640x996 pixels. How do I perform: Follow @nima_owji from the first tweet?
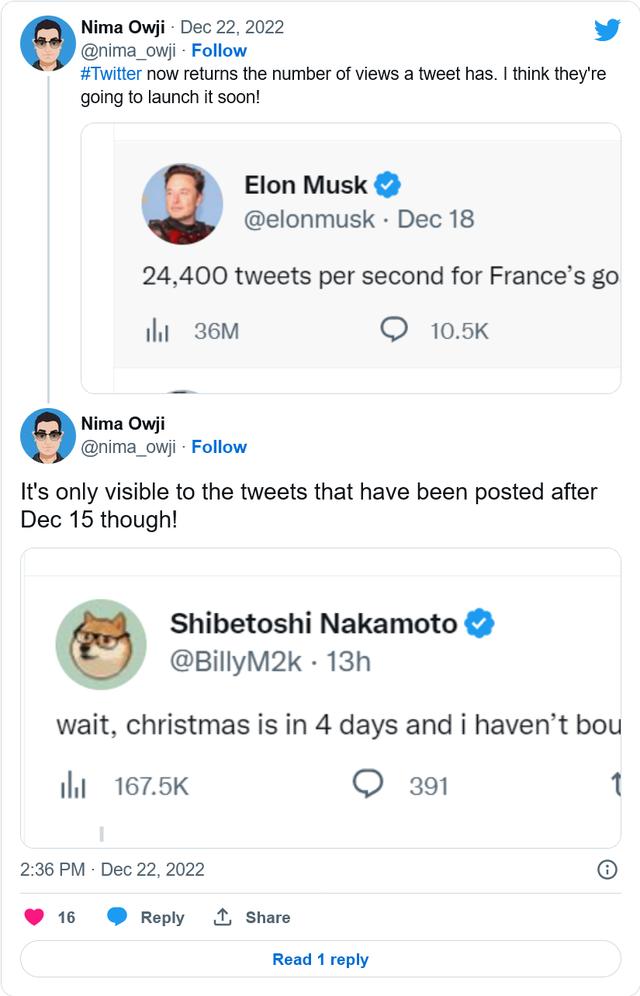[219, 50]
